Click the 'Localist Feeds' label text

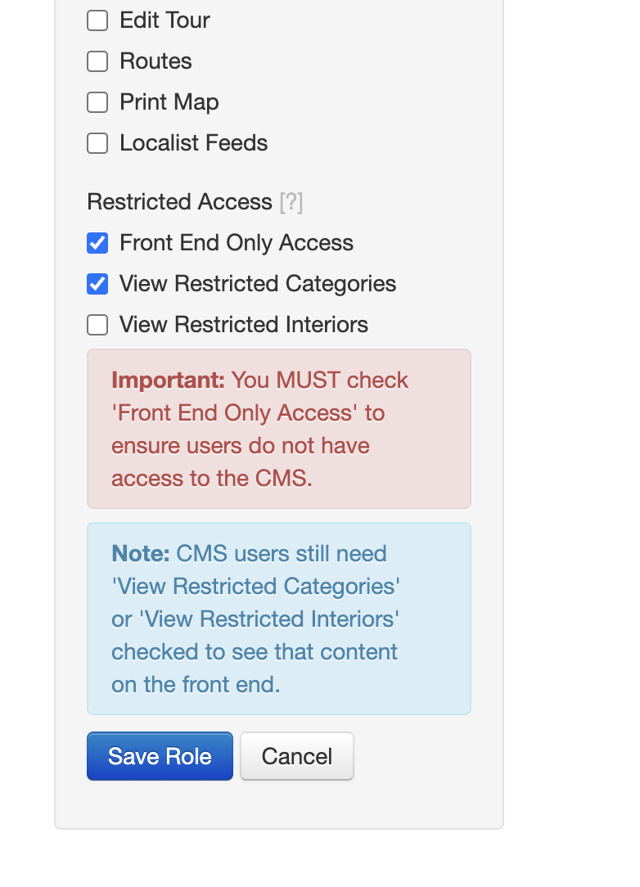(193, 143)
